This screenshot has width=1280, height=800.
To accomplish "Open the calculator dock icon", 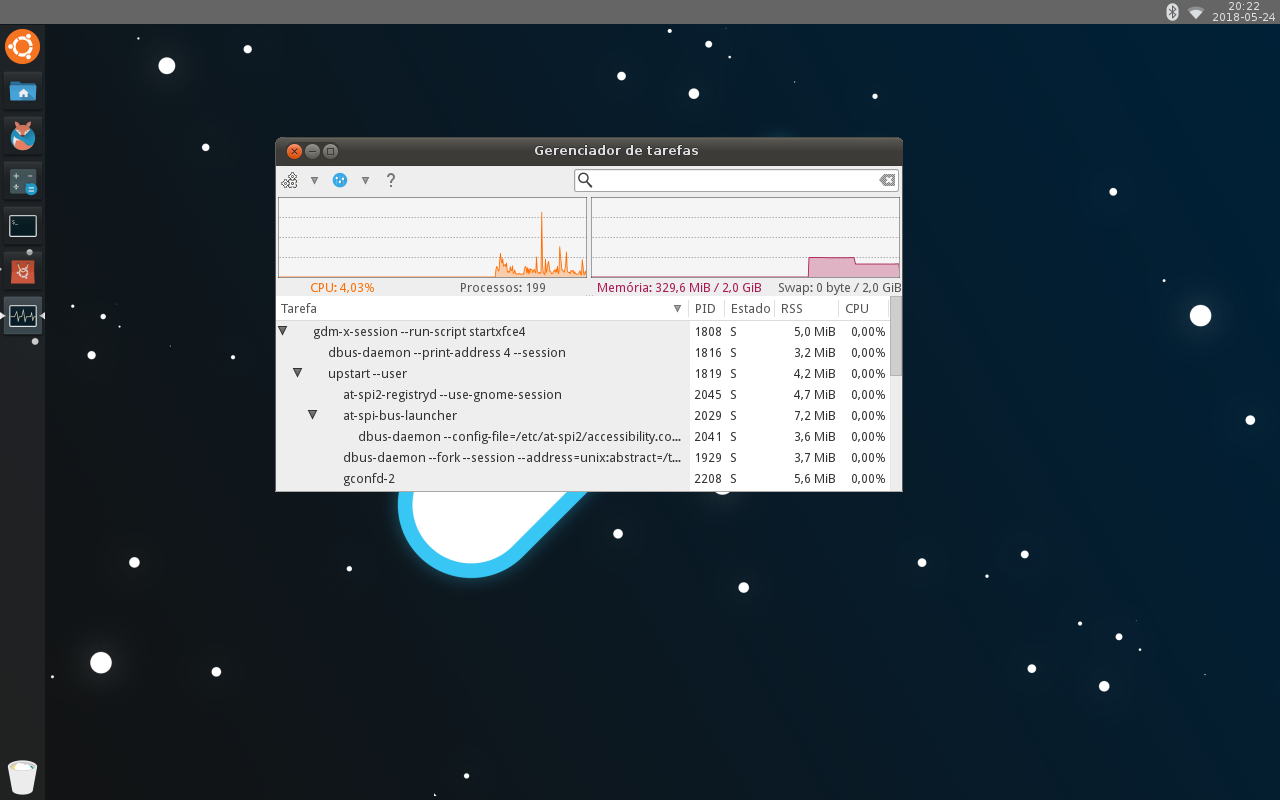I will point(23,181).
